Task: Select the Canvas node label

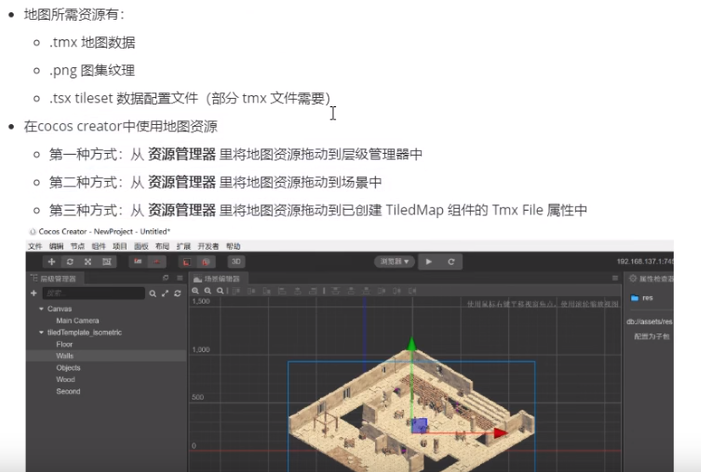Action: (59, 309)
